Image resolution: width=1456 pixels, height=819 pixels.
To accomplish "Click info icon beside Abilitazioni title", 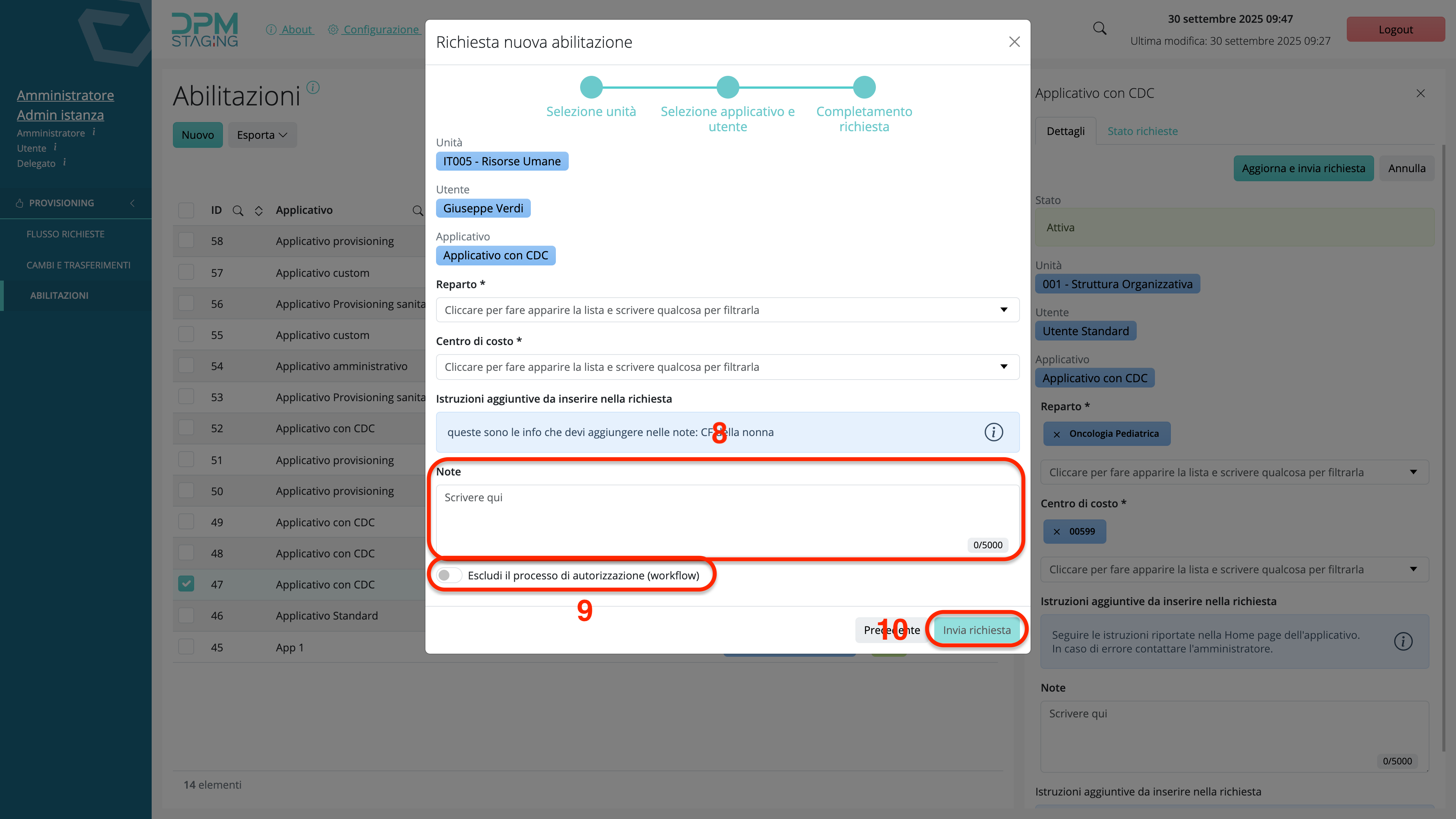I will tap(312, 88).
